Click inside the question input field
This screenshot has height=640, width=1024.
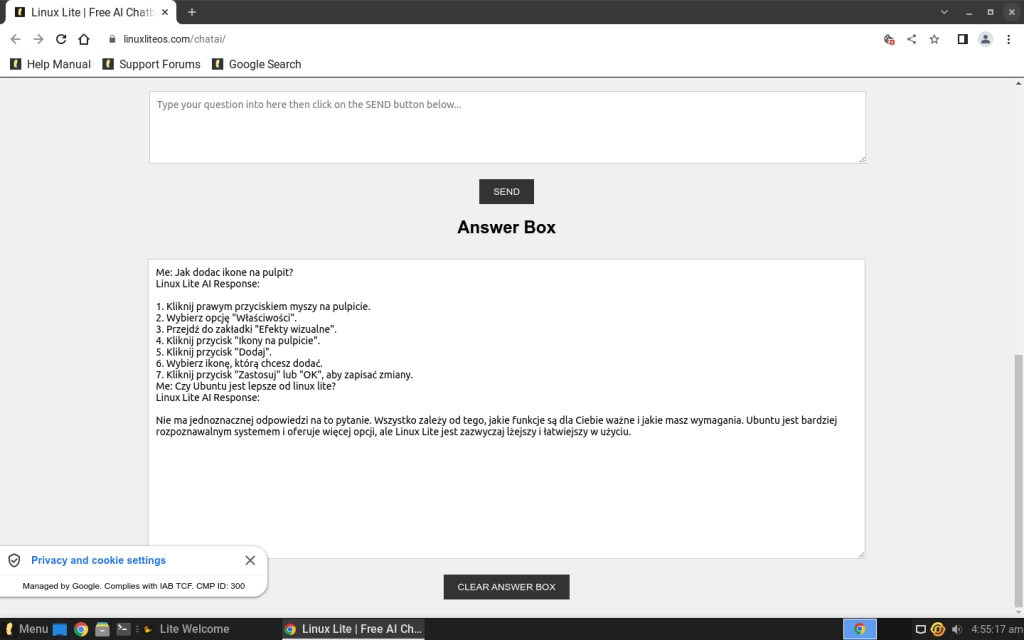[x=506, y=125]
